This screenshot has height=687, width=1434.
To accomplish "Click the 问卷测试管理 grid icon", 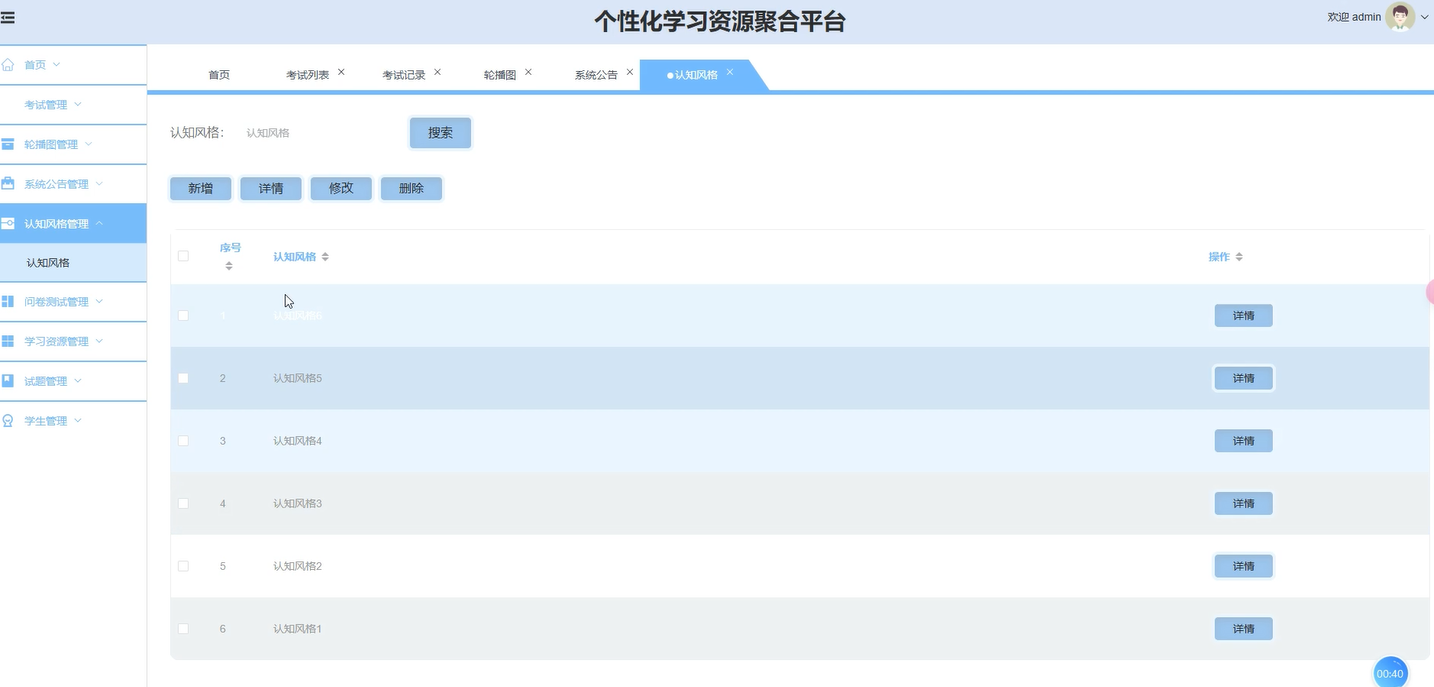I will [x=8, y=302].
